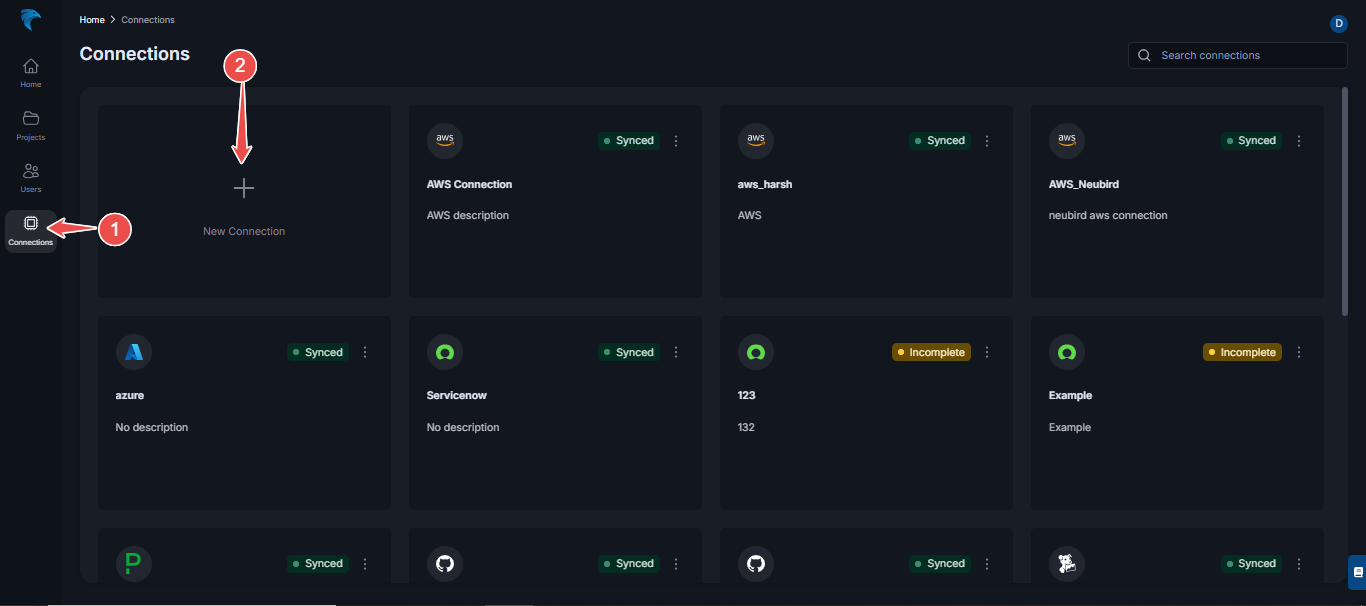Viewport: 1366px width, 606px height.
Task: Click the Azure logo on the azure connection card
Action: pos(133,351)
